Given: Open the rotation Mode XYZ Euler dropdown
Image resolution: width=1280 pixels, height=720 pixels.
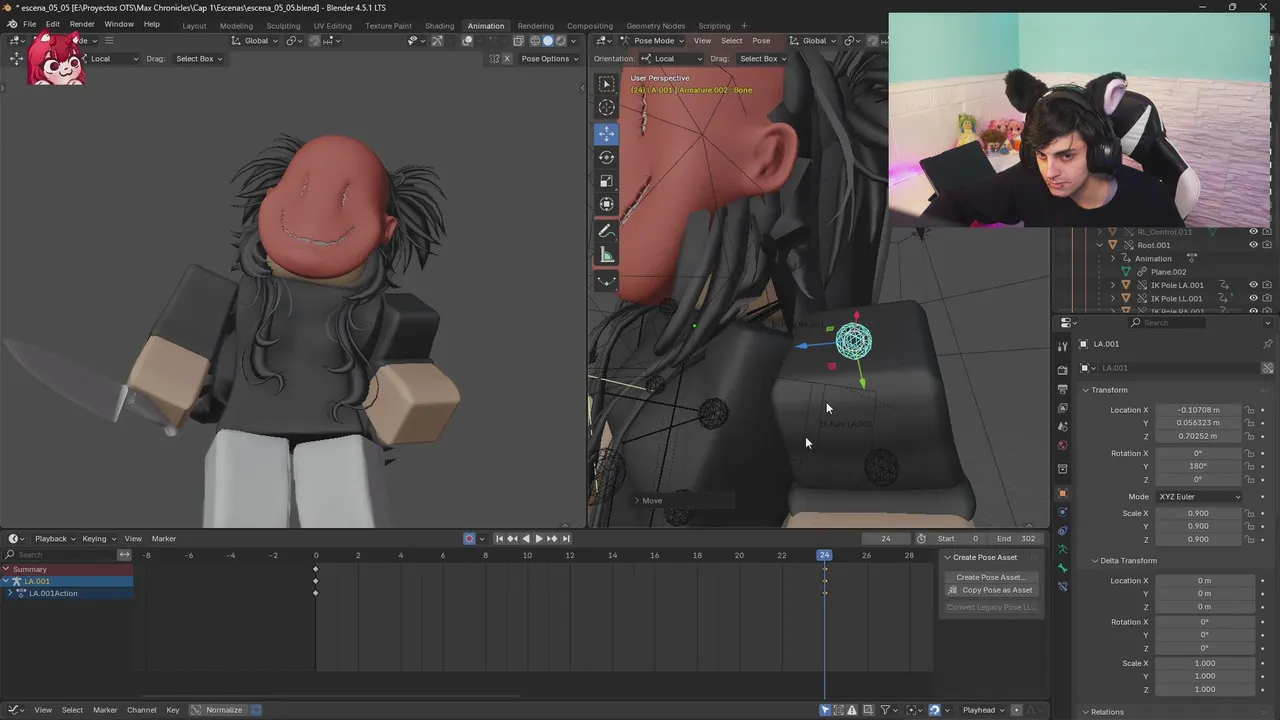Looking at the screenshot, I should click(x=1199, y=497).
